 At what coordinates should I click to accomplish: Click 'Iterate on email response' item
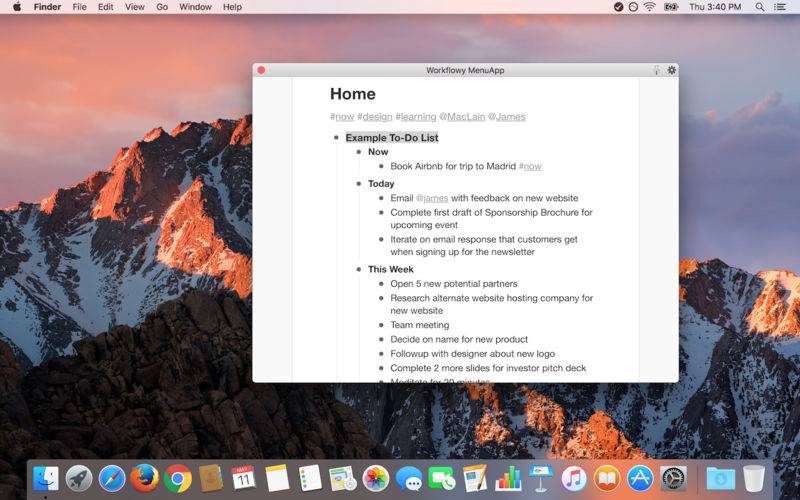[x=484, y=245]
